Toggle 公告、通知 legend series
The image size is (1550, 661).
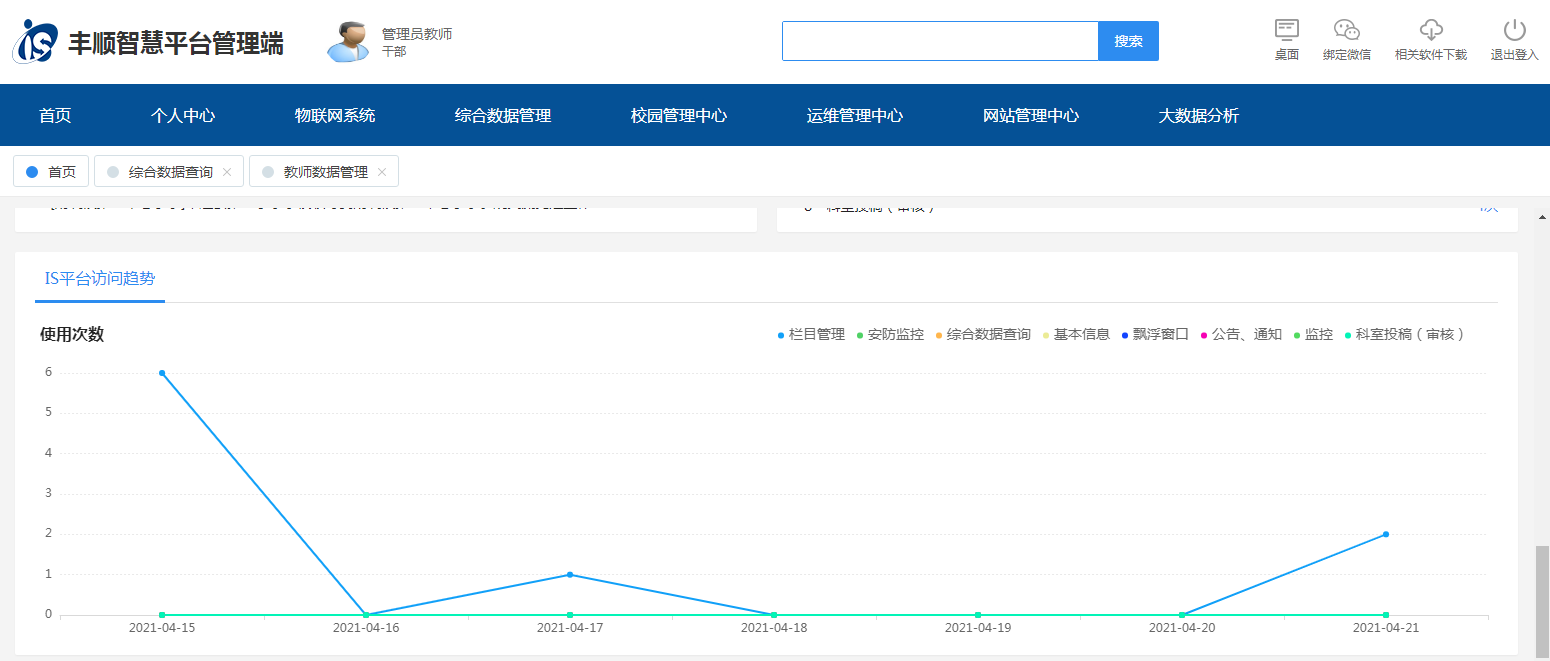[x=1241, y=334]
